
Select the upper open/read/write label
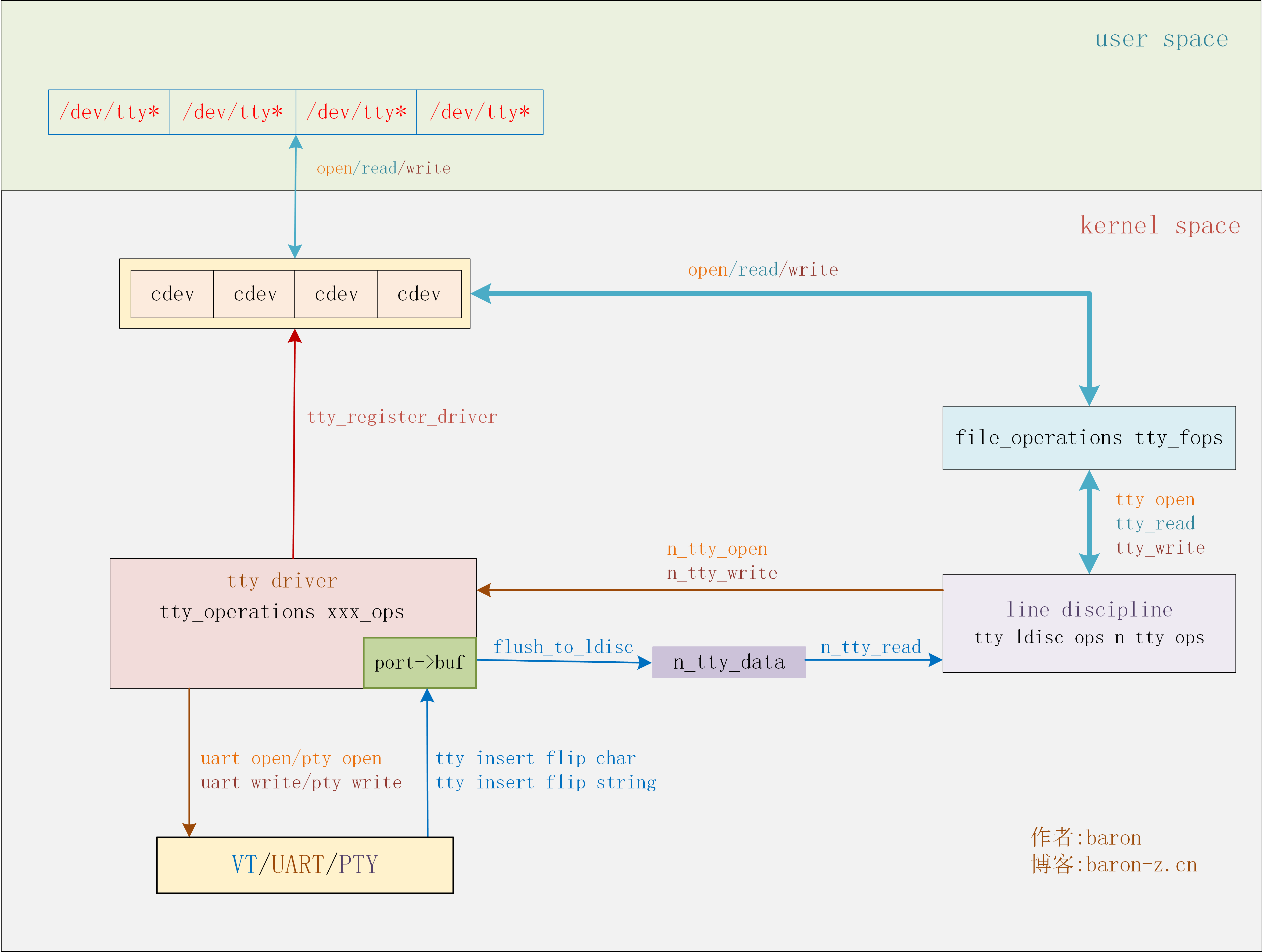384,168
